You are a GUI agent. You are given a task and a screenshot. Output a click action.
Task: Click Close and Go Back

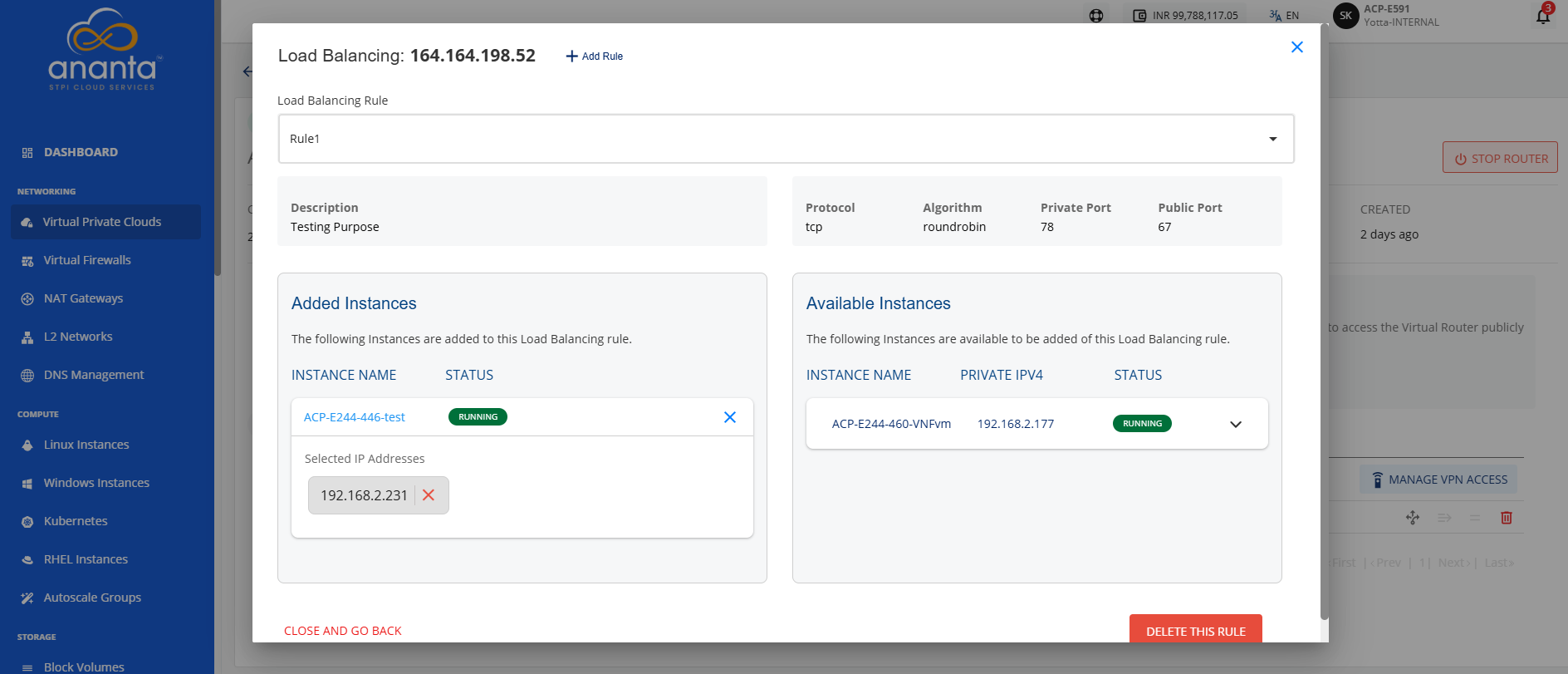(343, 631)
